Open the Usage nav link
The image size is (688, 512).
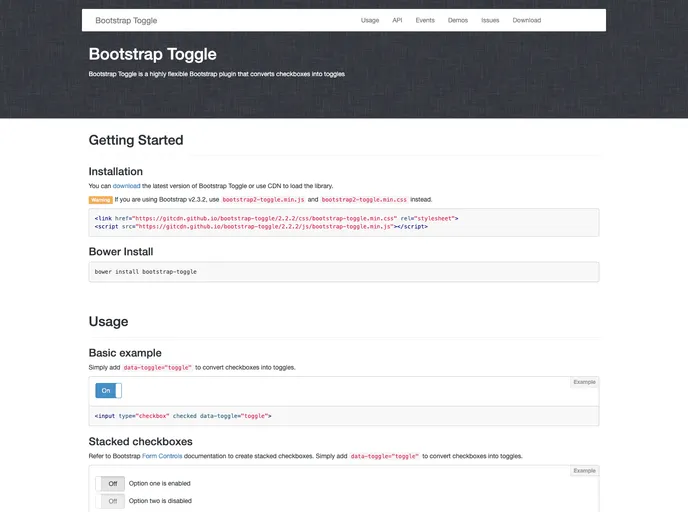369,20
